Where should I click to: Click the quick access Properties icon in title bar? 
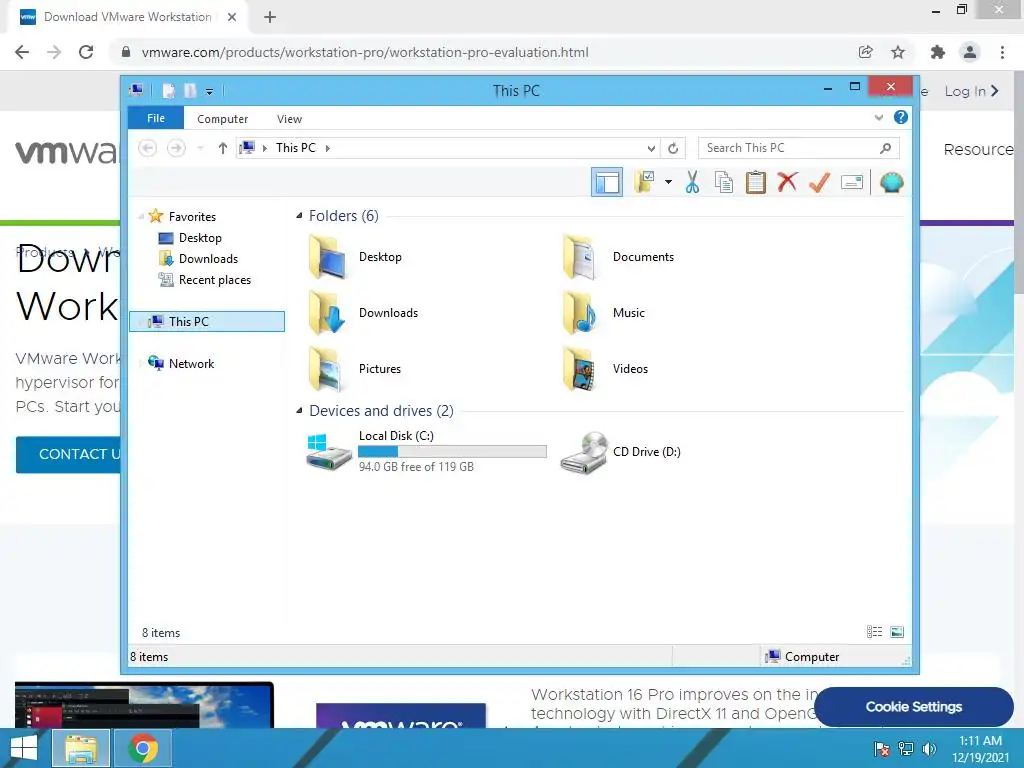point(168,91)
